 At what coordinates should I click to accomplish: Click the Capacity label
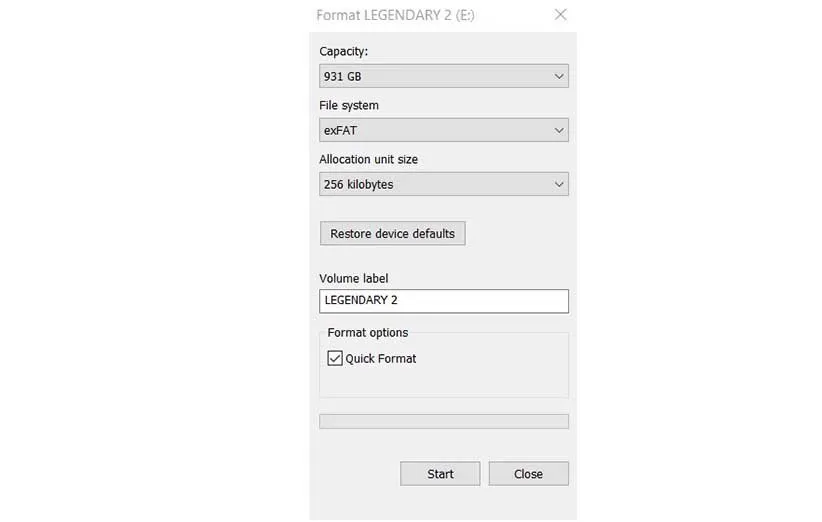coord(344,51)
